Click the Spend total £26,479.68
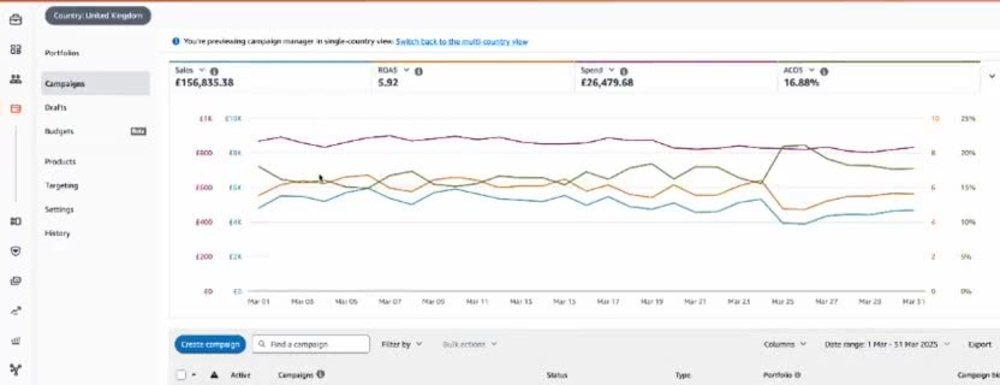The width and height of the screenshot is (1000, 385). click(x=607, y=82)
